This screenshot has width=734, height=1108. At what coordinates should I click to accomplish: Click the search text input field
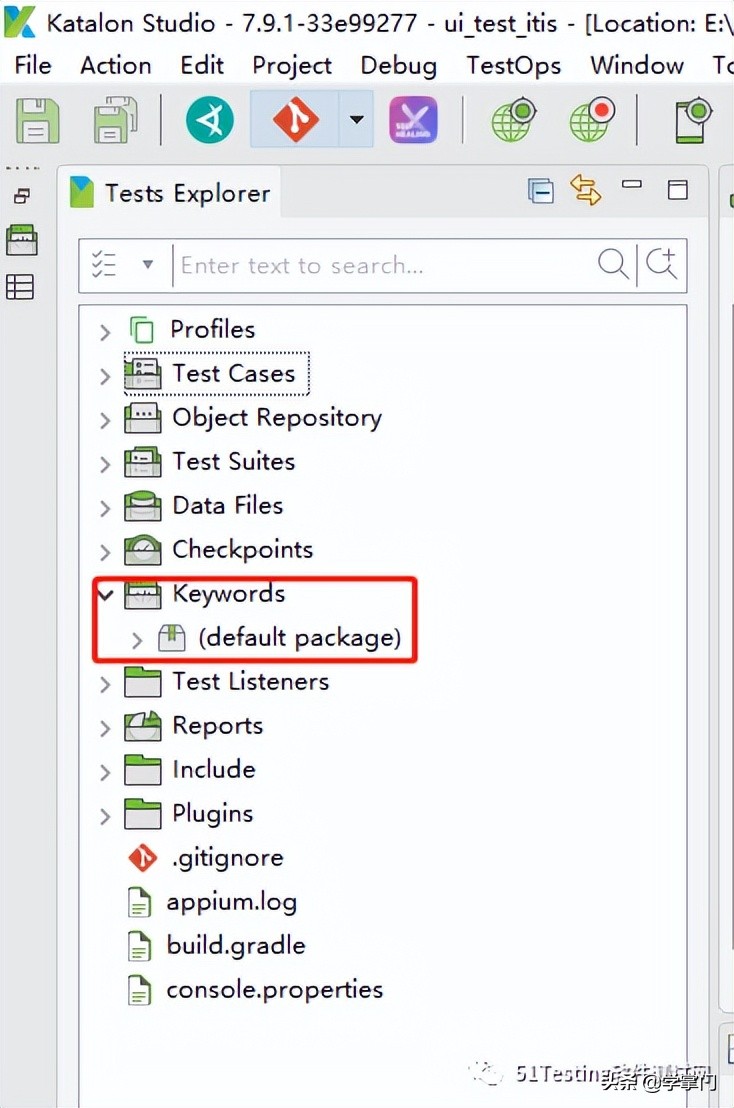coord(380,265)
